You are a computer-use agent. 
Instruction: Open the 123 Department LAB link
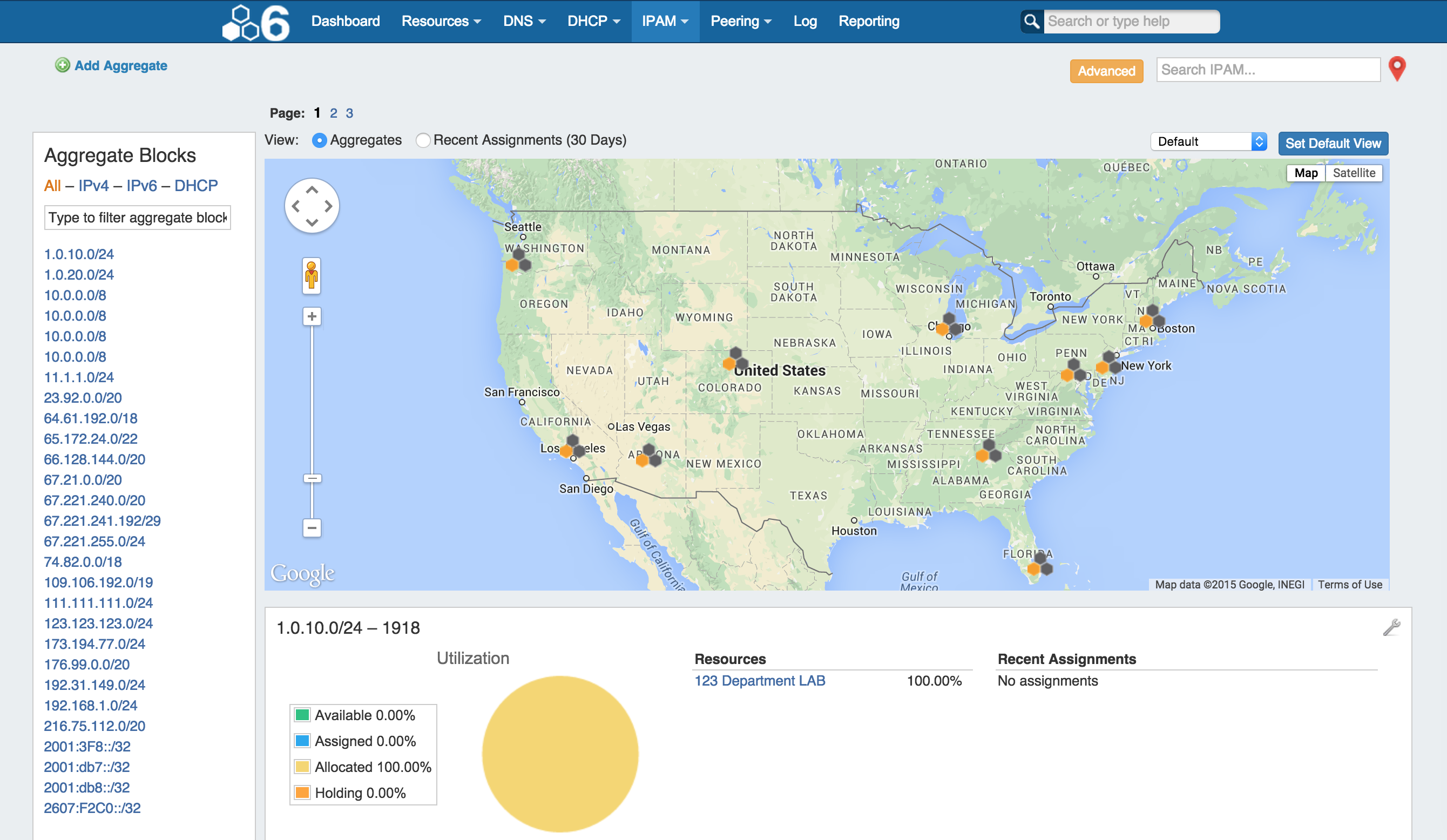[759, 680]
